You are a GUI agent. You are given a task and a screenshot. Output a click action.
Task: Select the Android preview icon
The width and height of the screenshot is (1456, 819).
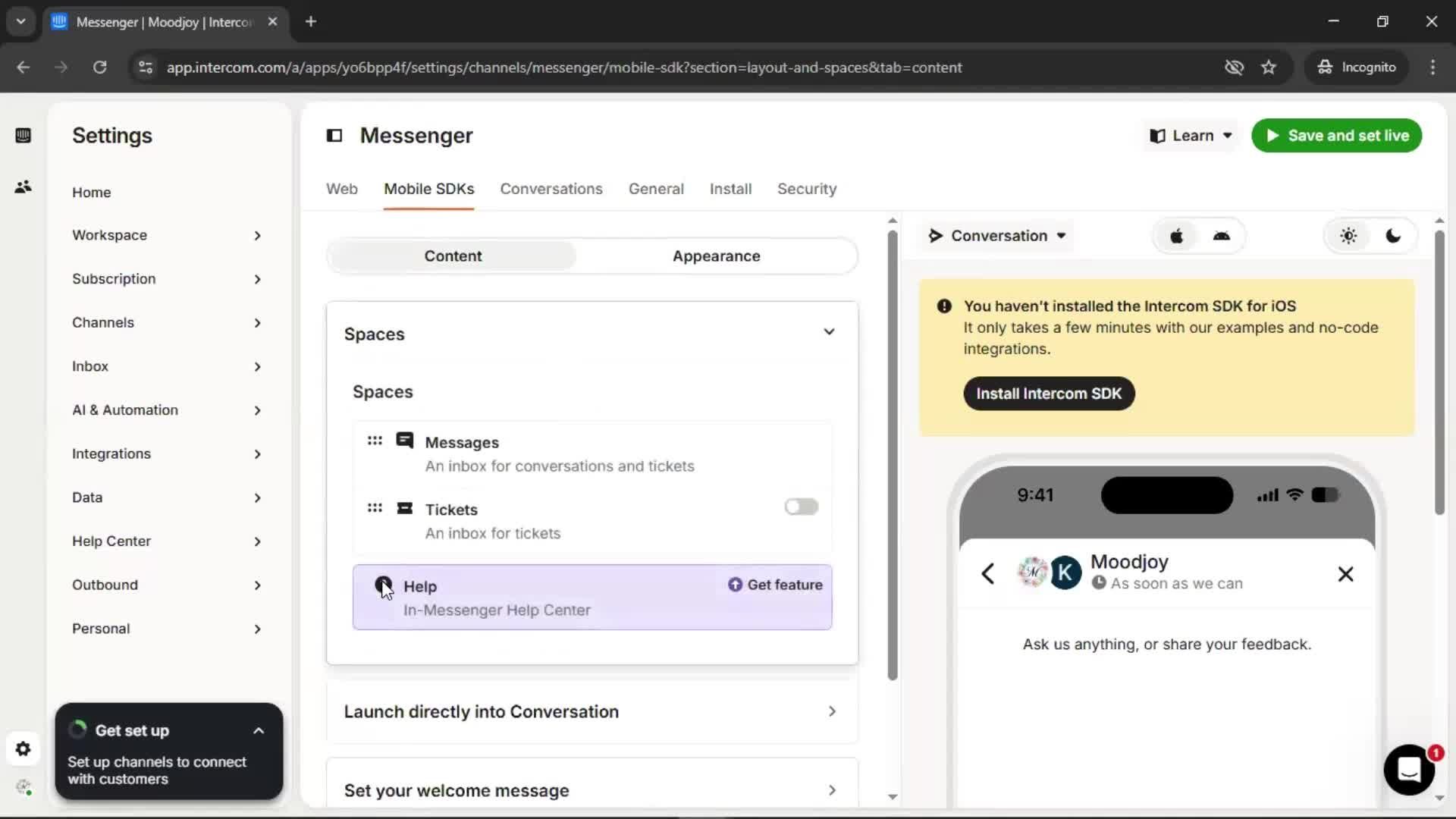click(x=1221, y=236)
